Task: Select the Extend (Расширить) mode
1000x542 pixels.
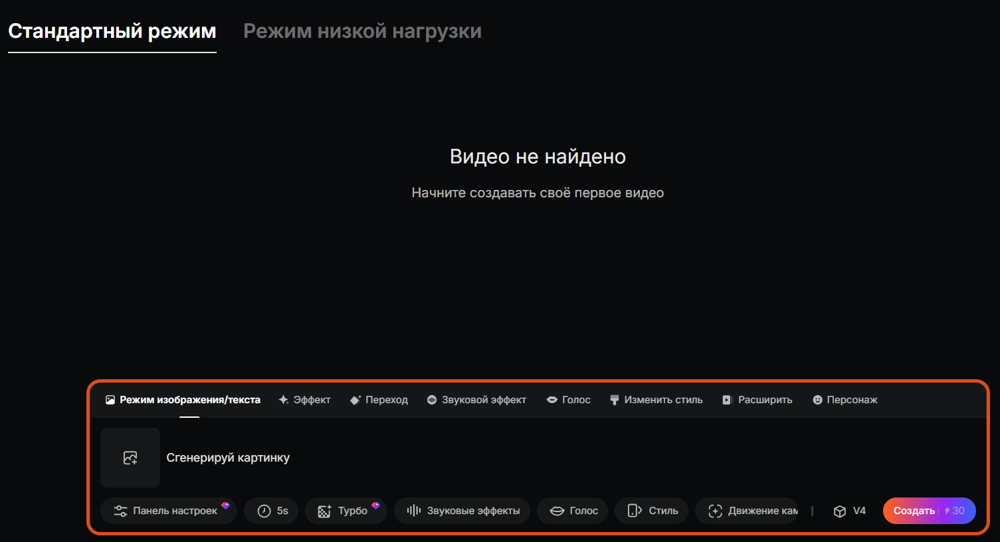Action: [757, 400]
